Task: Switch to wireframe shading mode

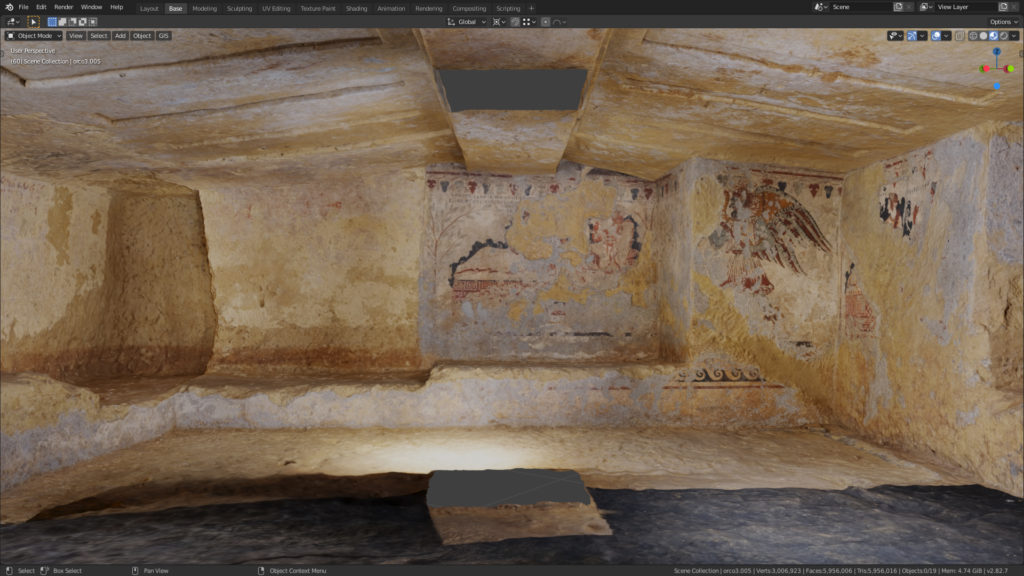Action: tap(973, 36)
